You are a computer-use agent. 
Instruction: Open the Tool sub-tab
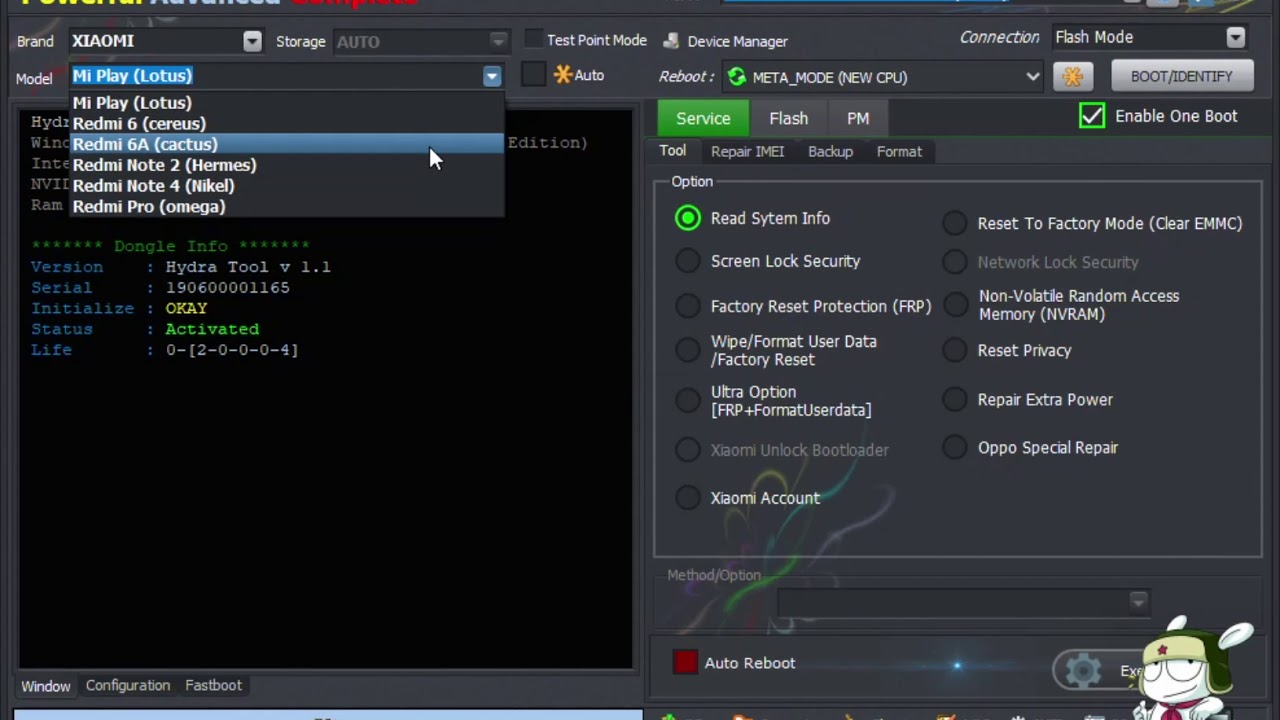(673, 151)
